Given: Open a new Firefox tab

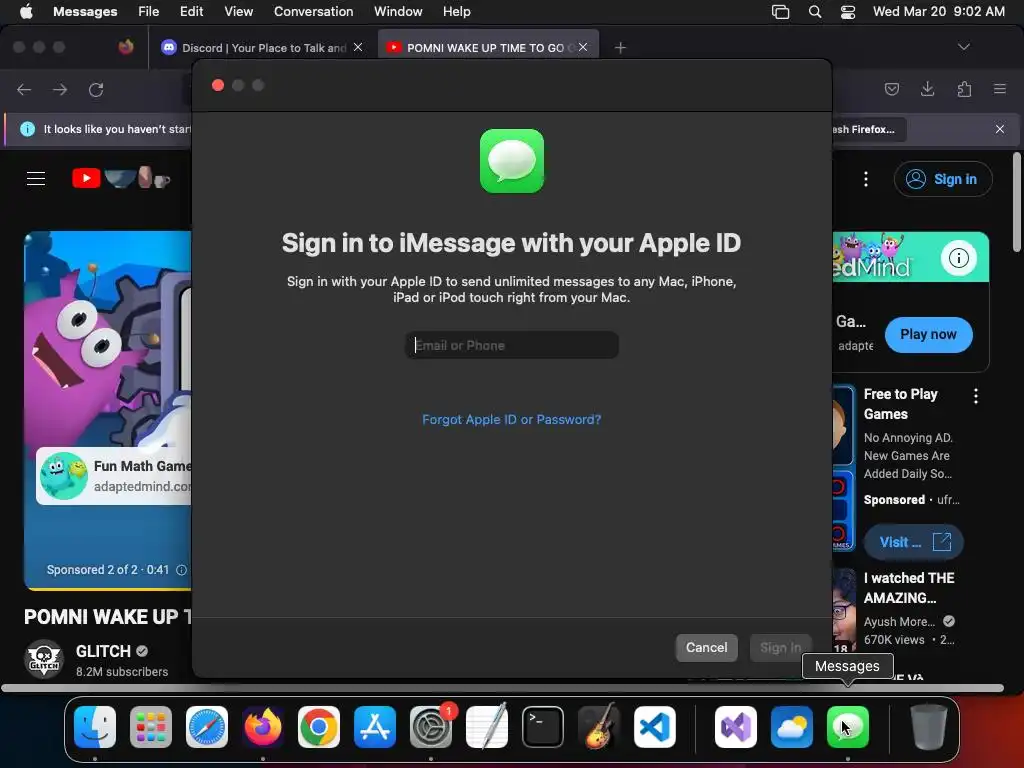Looking at the screenshot, I should 620,48.
